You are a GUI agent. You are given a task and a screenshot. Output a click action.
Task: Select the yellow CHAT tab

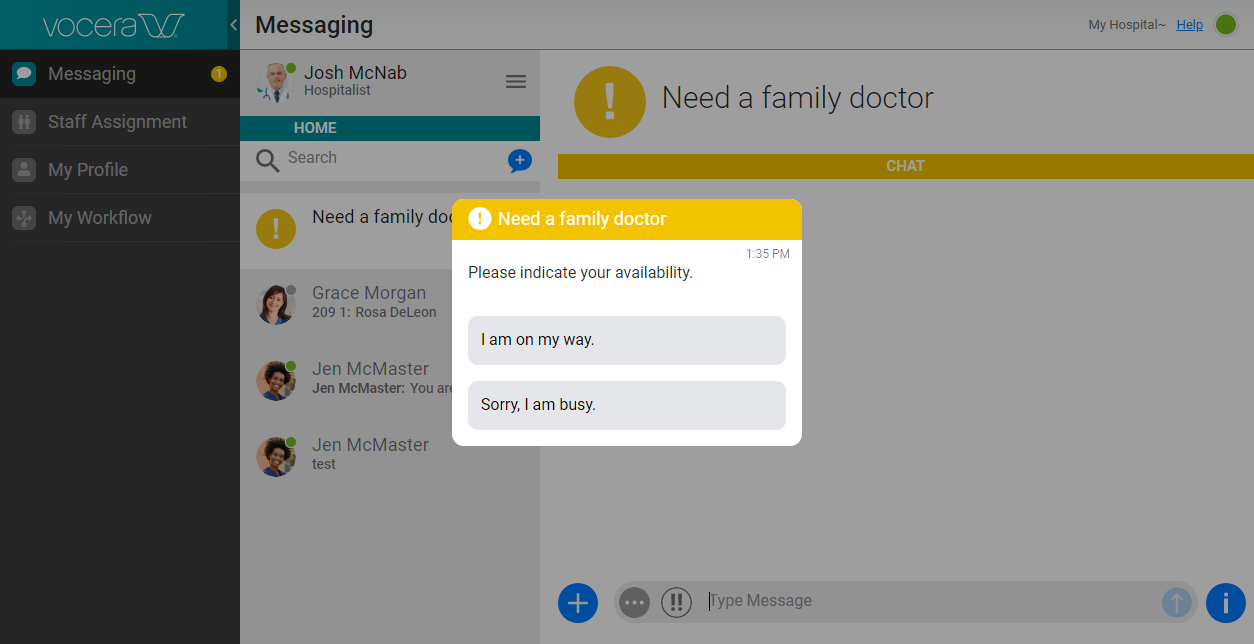[905, 164]
